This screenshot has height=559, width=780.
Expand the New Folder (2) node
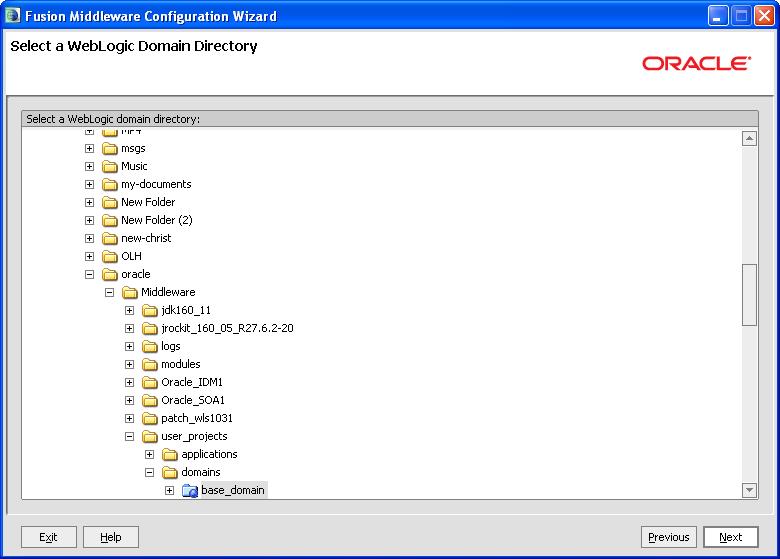tap(90, 220)
